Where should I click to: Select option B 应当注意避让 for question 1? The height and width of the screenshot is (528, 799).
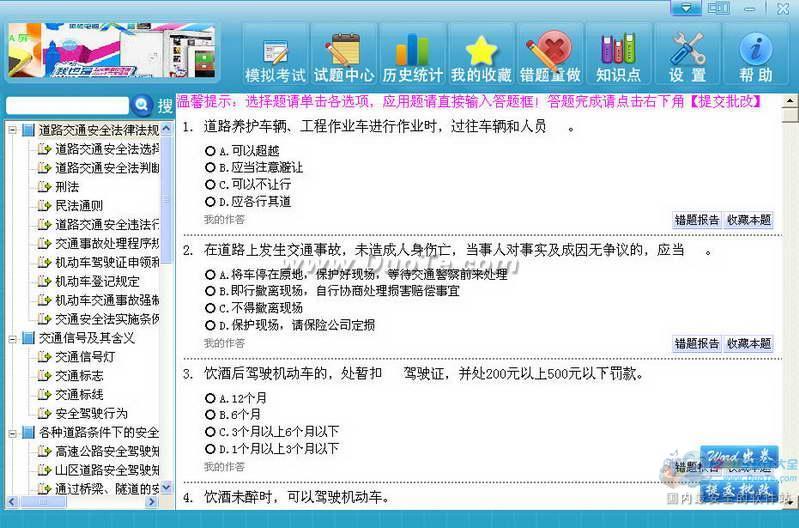pyautogui.click(x=210, y=167)
